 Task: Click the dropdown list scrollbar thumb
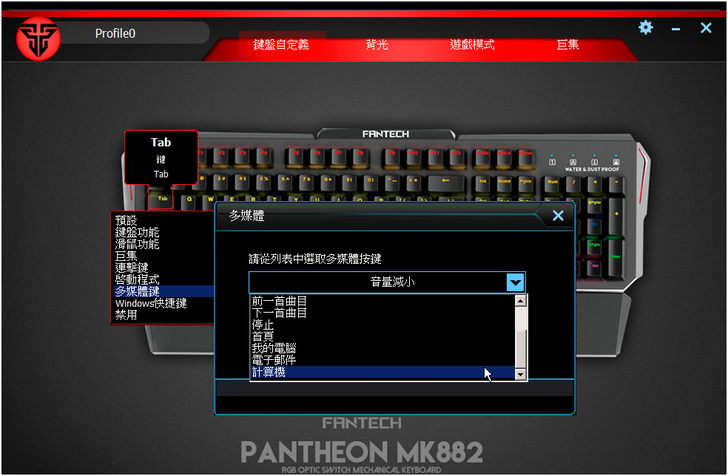520,349
